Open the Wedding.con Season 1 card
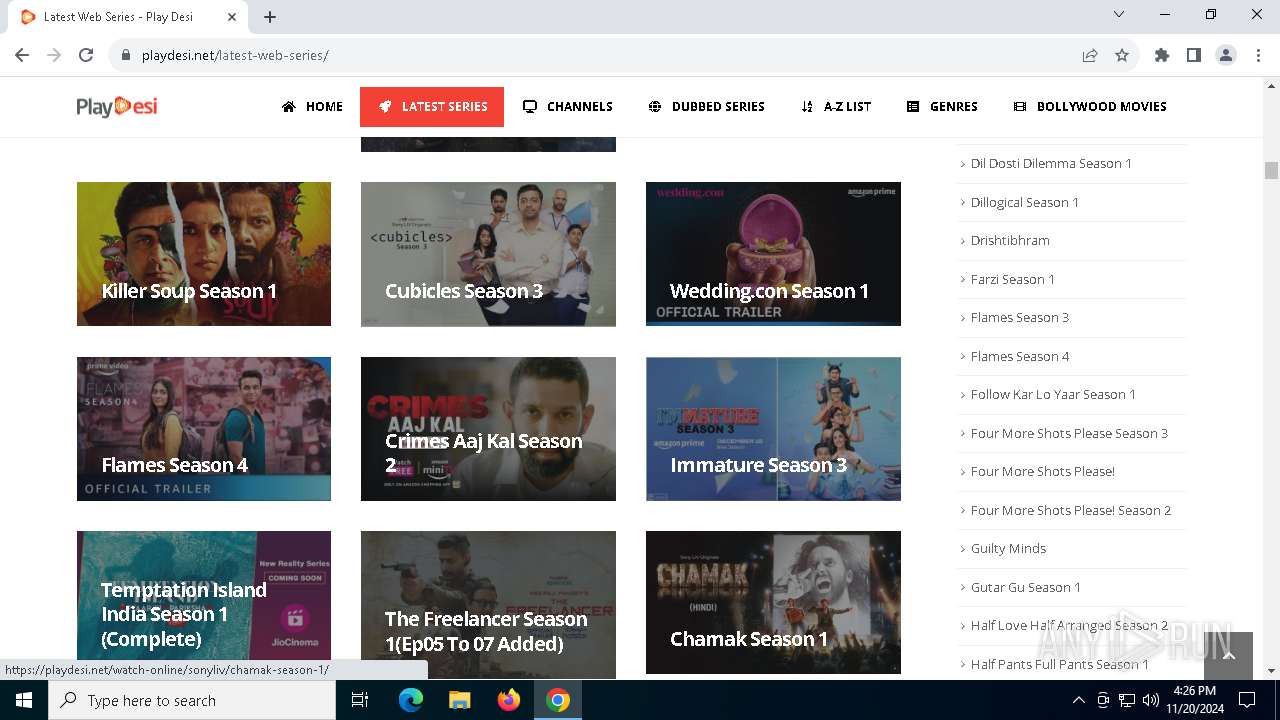 (773, 254)
